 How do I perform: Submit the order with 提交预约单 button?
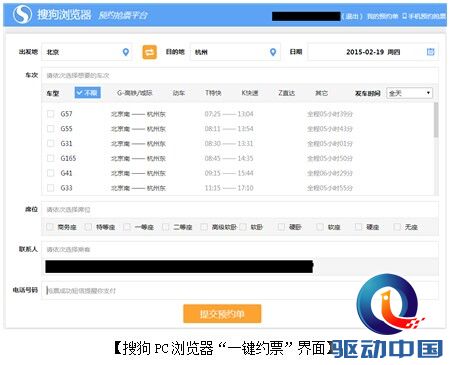click(222, 314)
